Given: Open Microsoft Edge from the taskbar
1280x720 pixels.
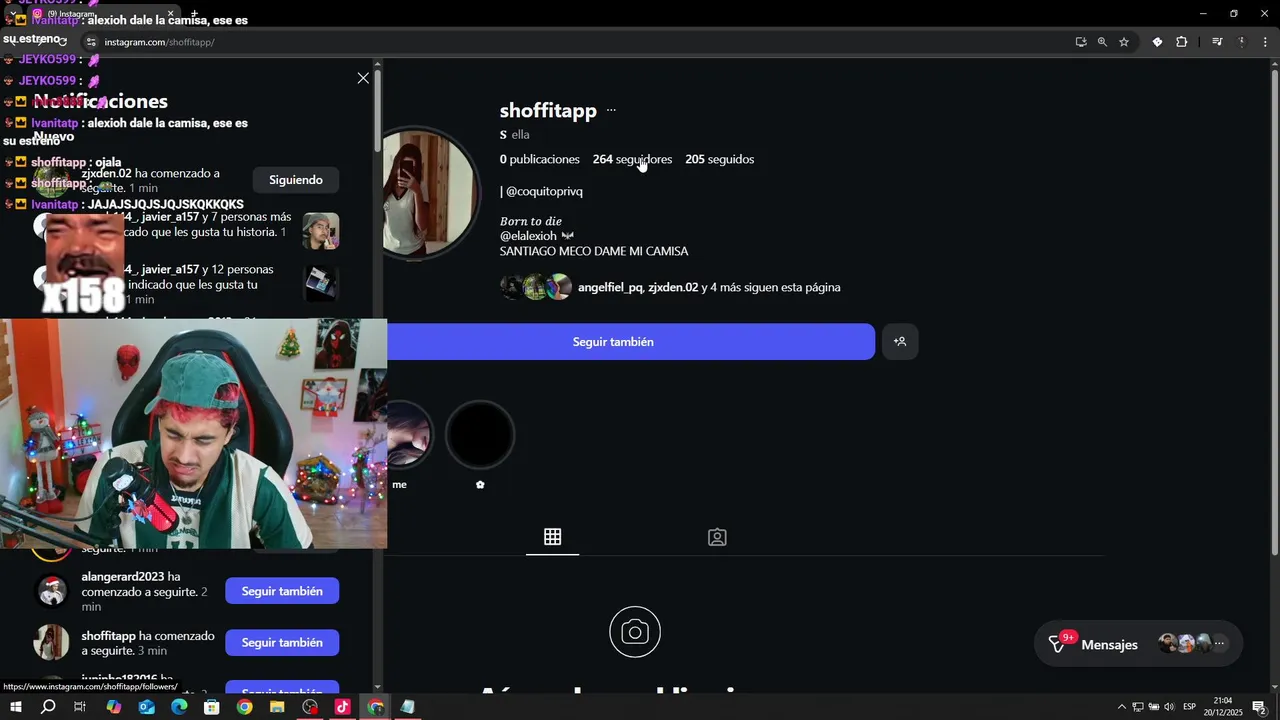Looking at the screenshot, I should pyautogui.click(x=179, y=707).
